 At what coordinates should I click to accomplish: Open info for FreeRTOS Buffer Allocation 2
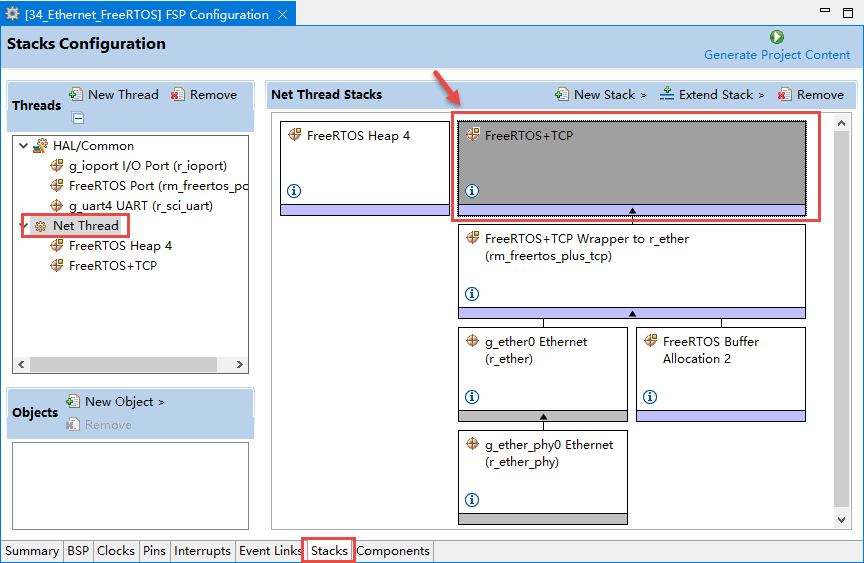650,397
